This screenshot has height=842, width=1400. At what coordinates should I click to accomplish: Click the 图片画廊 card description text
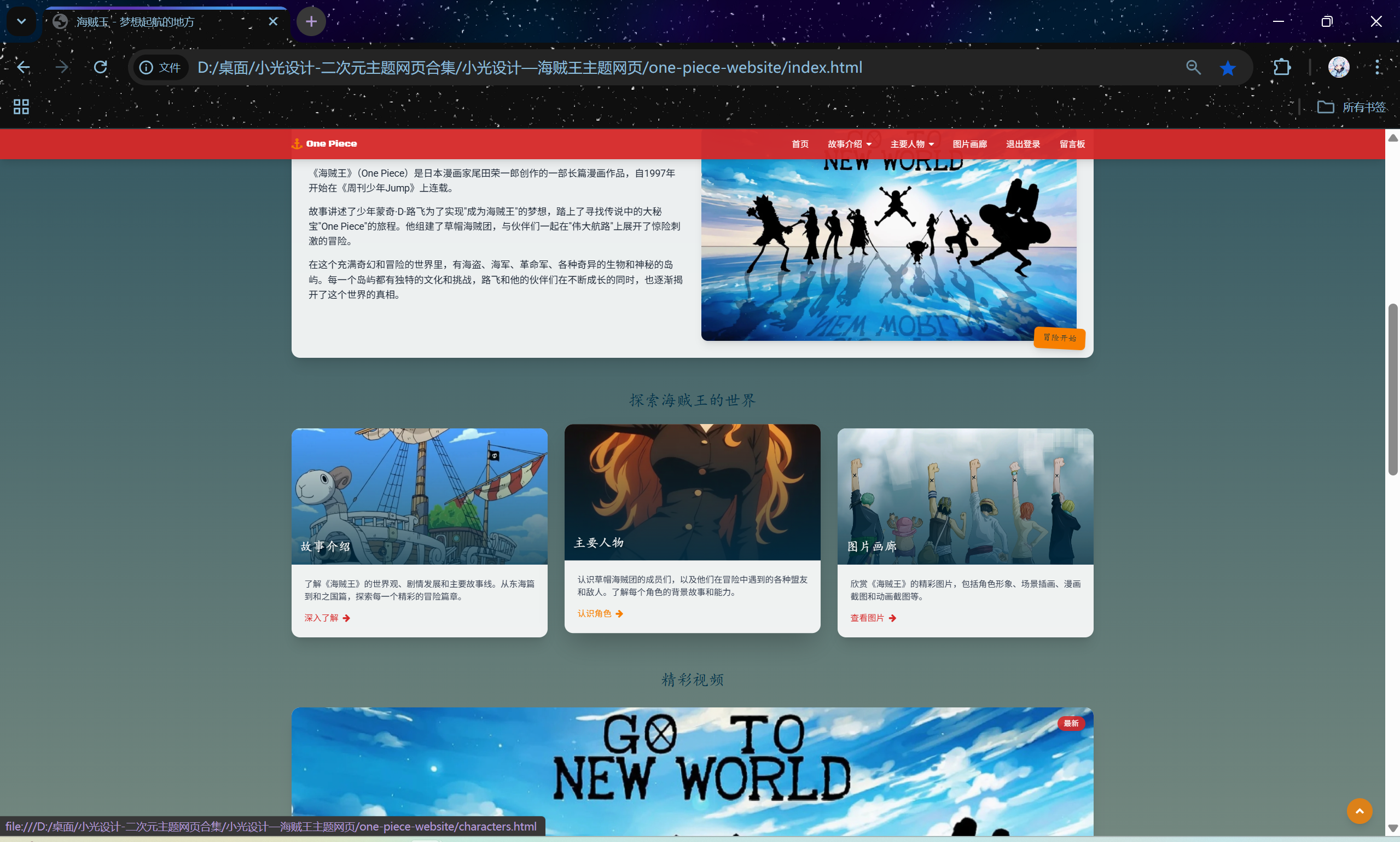(x=965, y=590)
